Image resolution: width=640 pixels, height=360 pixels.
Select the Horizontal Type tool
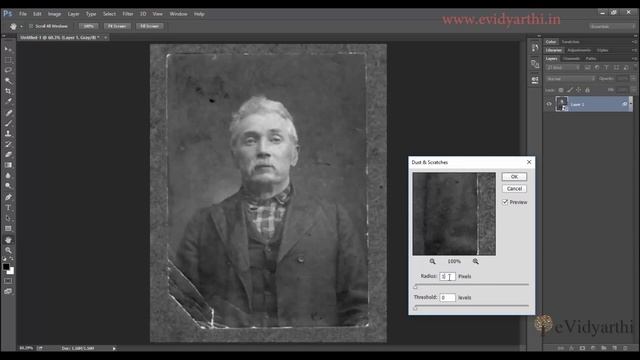(8, 208)
